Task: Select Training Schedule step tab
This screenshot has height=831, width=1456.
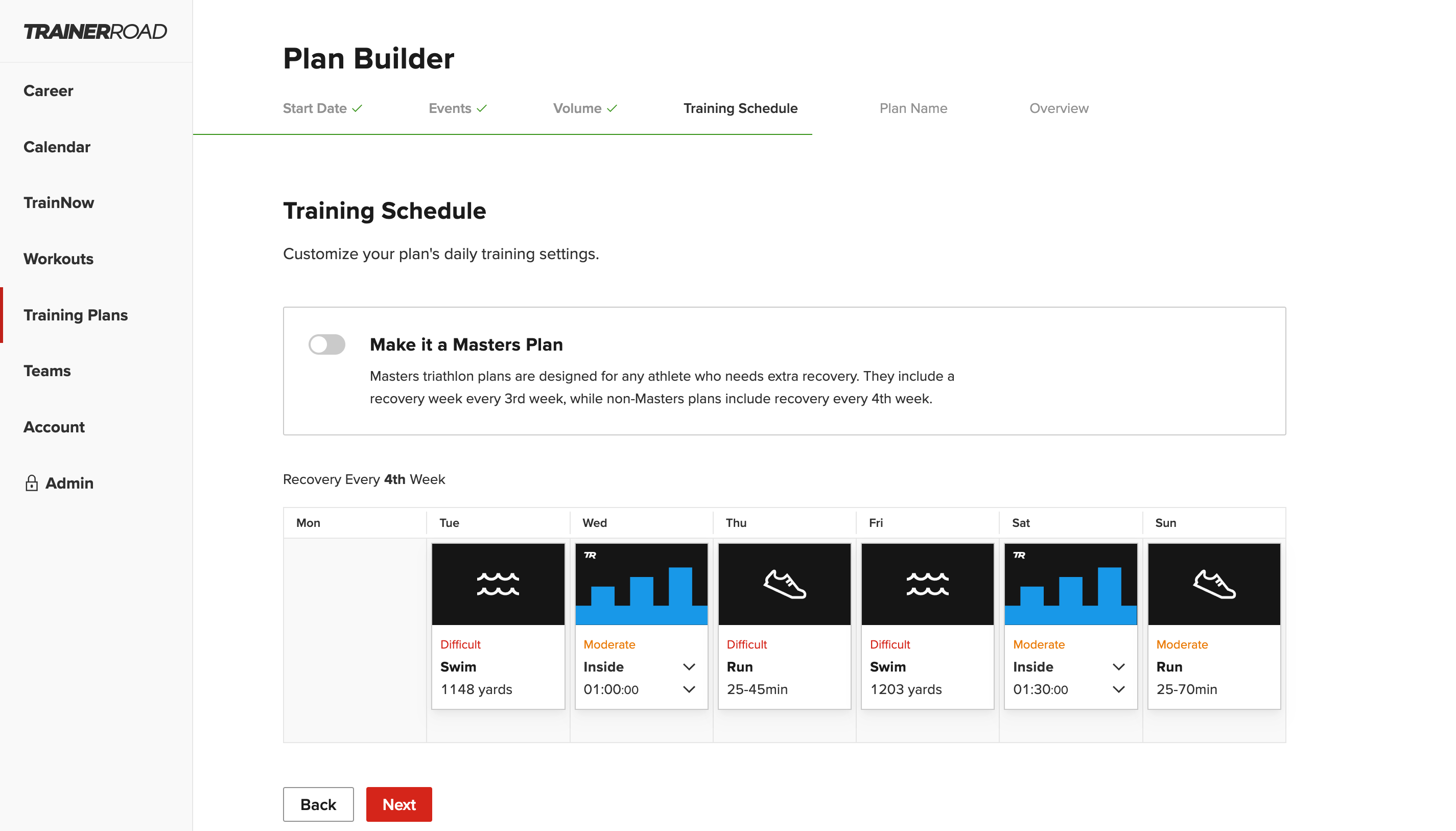Action: [x=740, y=108]
